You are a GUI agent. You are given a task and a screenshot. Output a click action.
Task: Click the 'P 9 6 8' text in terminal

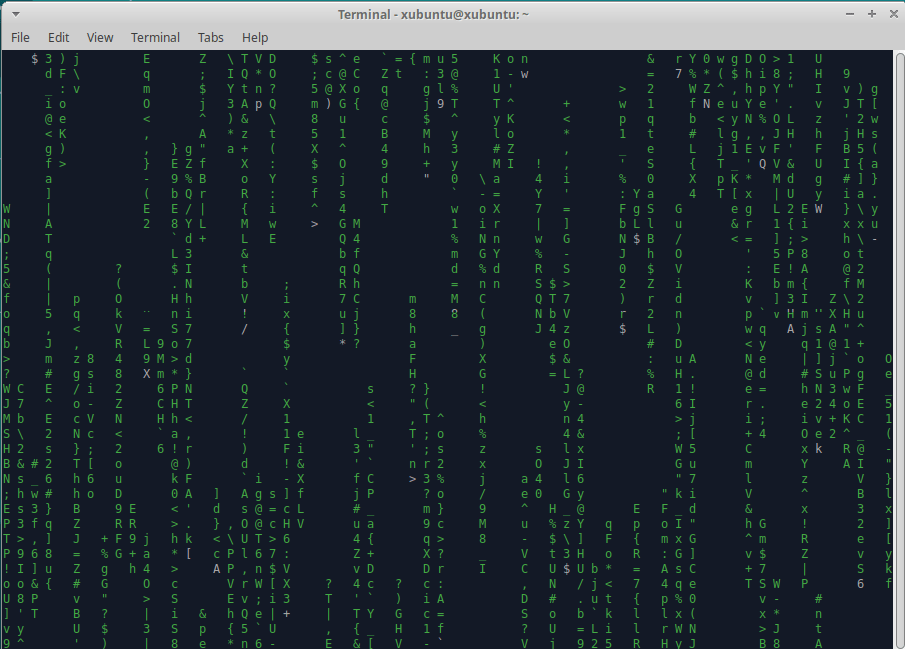pos(27,553)
